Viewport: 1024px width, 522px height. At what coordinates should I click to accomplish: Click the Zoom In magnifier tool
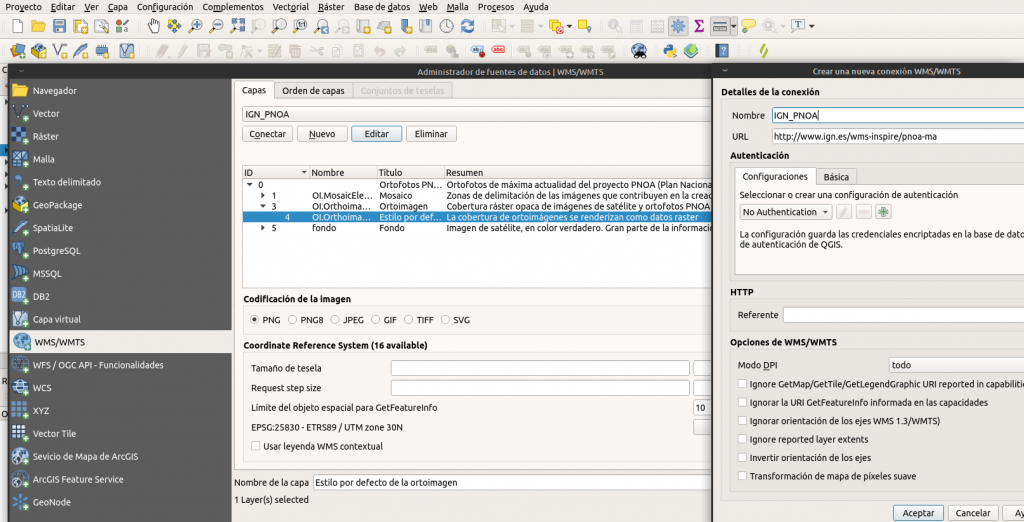196,26
